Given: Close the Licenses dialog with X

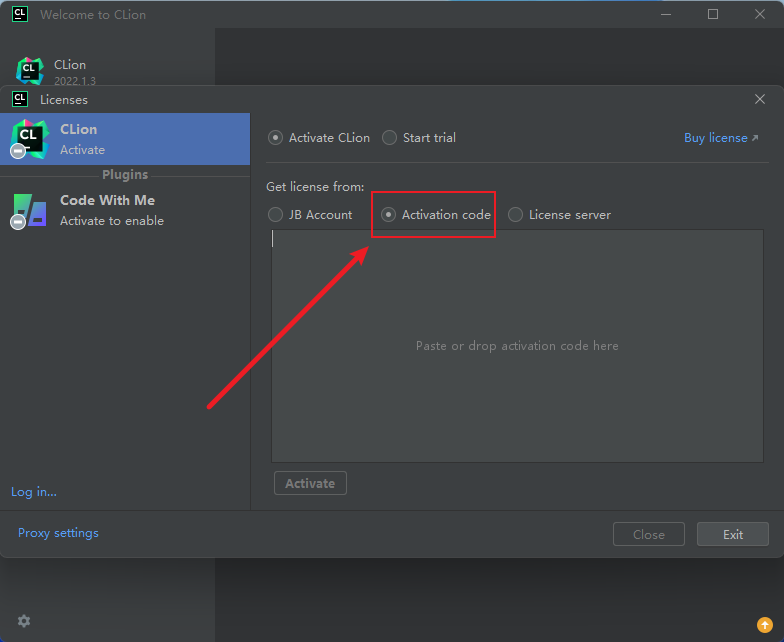Looking at the screenshot, I should point(760,99).
